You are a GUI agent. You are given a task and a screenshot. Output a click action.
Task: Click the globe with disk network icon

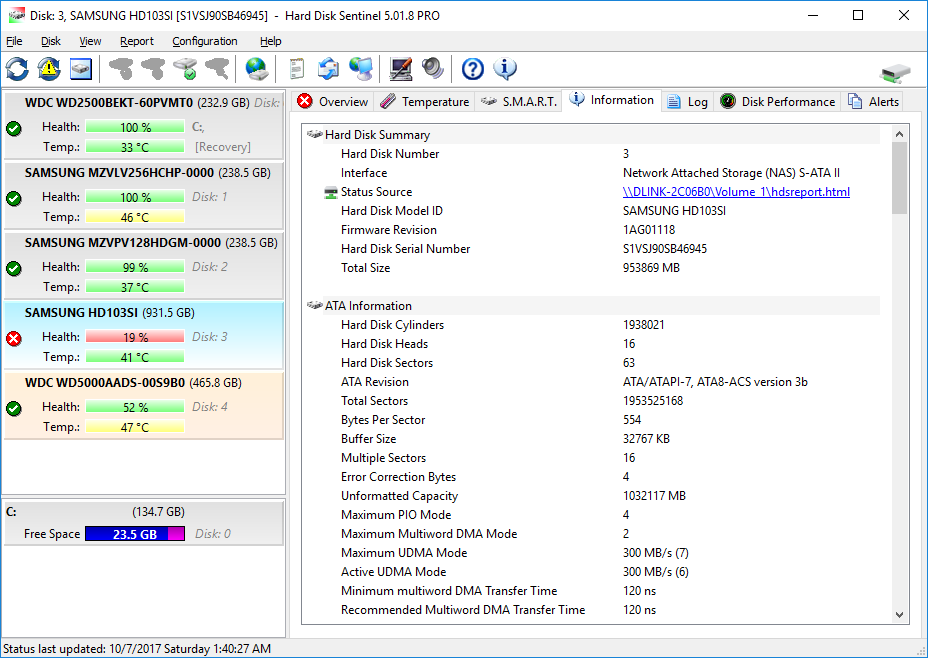pos(256,68)
